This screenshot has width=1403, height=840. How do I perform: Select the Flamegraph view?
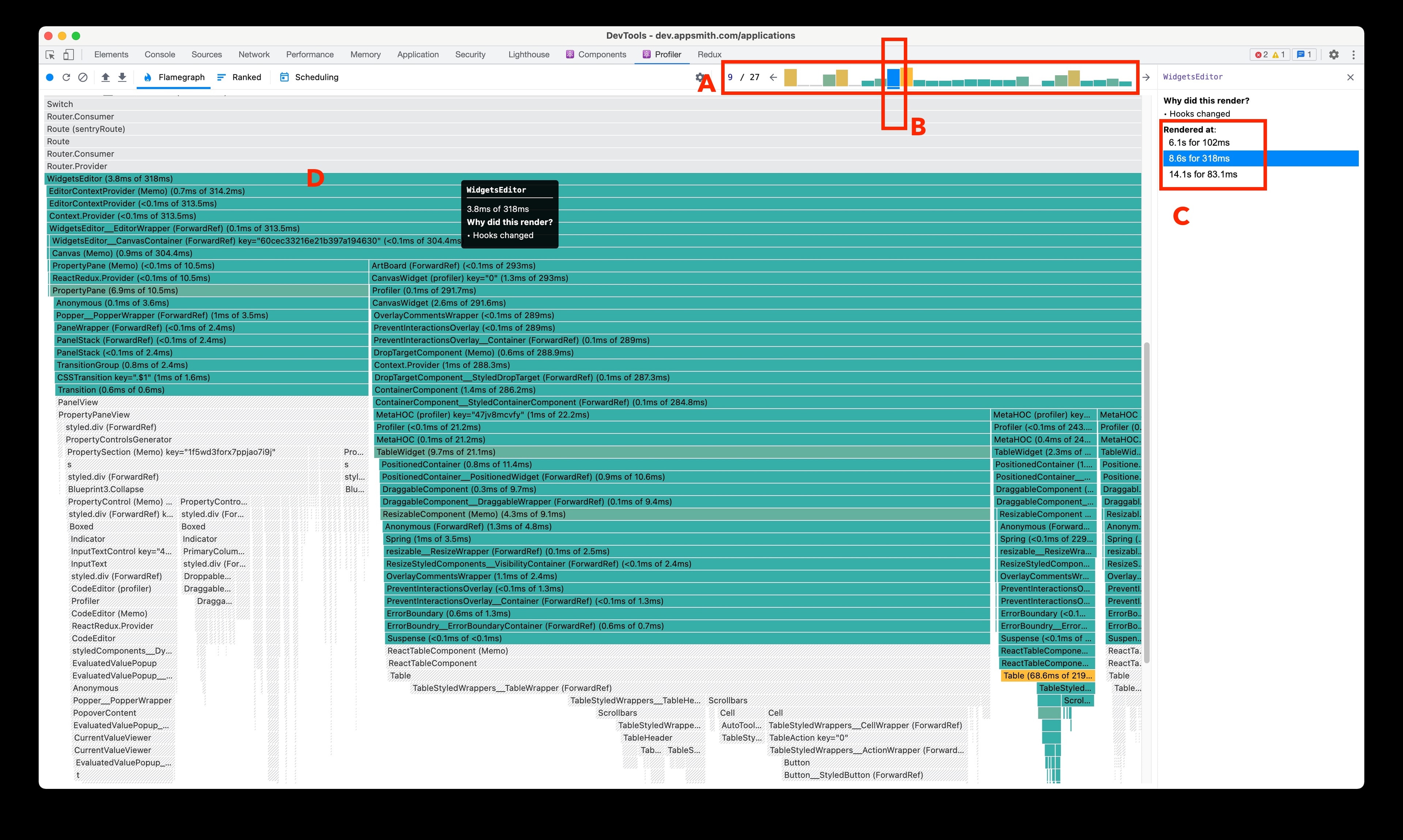click(x=174, y=77)
